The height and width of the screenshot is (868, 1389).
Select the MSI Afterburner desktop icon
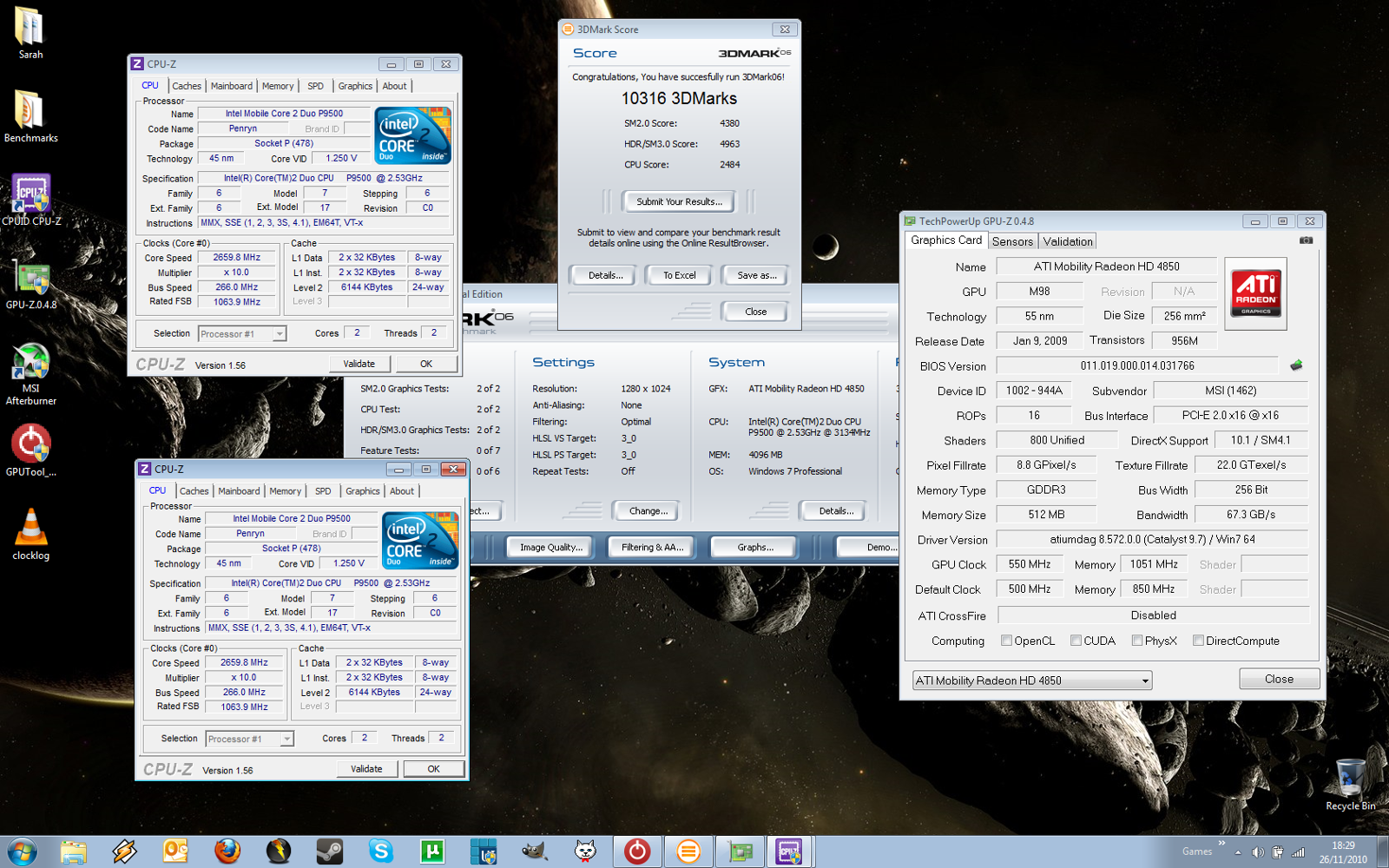[30, 373]
